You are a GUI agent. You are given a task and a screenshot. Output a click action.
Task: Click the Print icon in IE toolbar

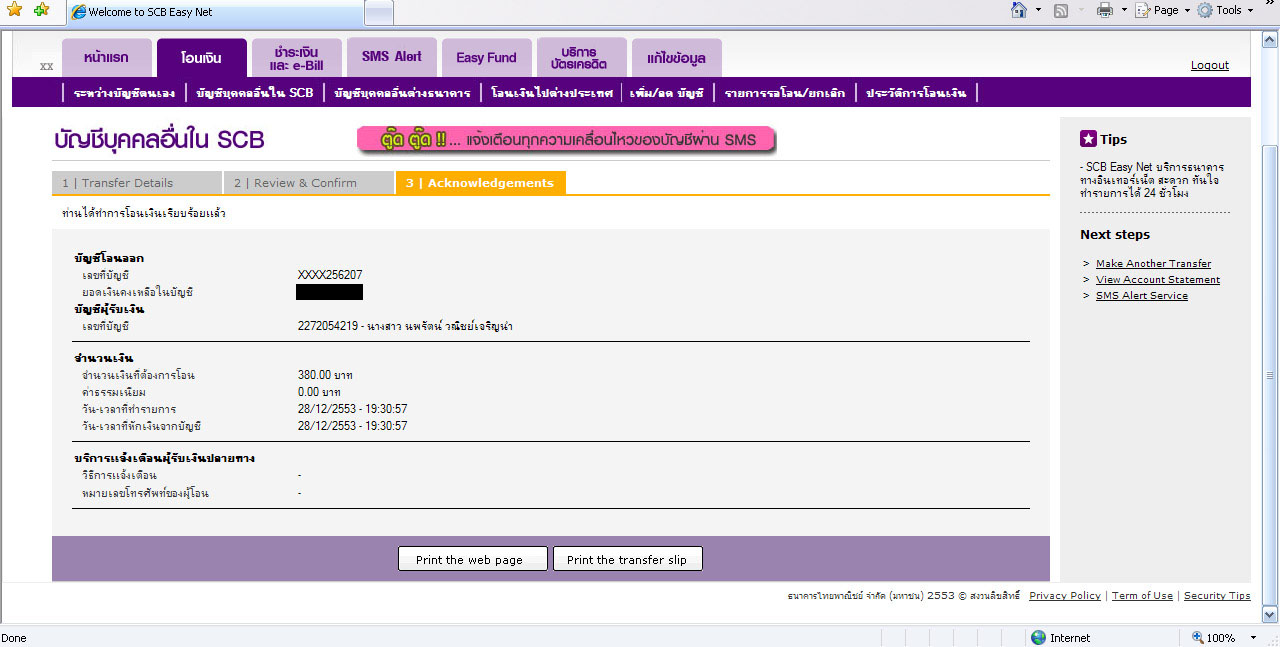point(1105,10)
